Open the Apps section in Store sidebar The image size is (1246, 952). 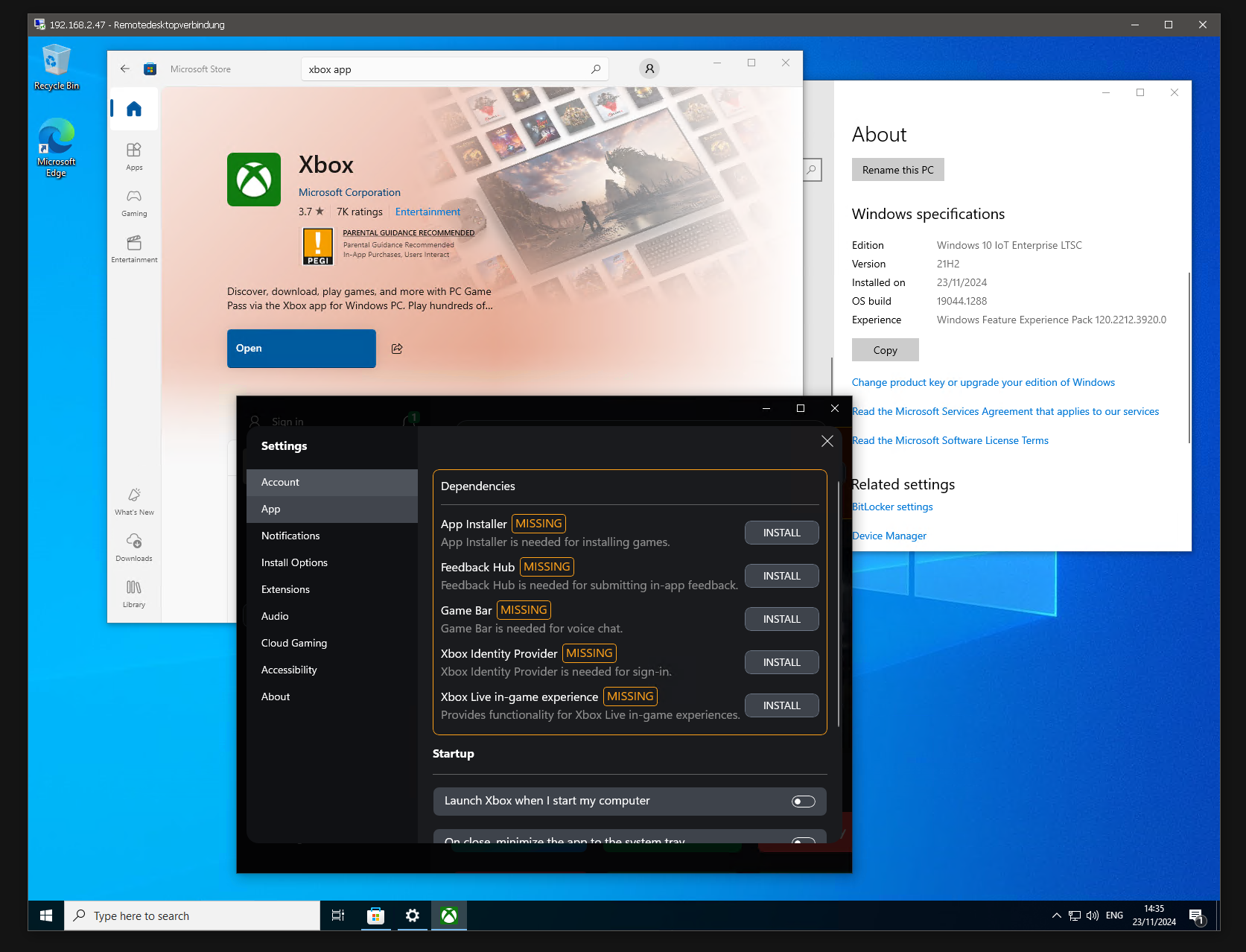point(134,156)
